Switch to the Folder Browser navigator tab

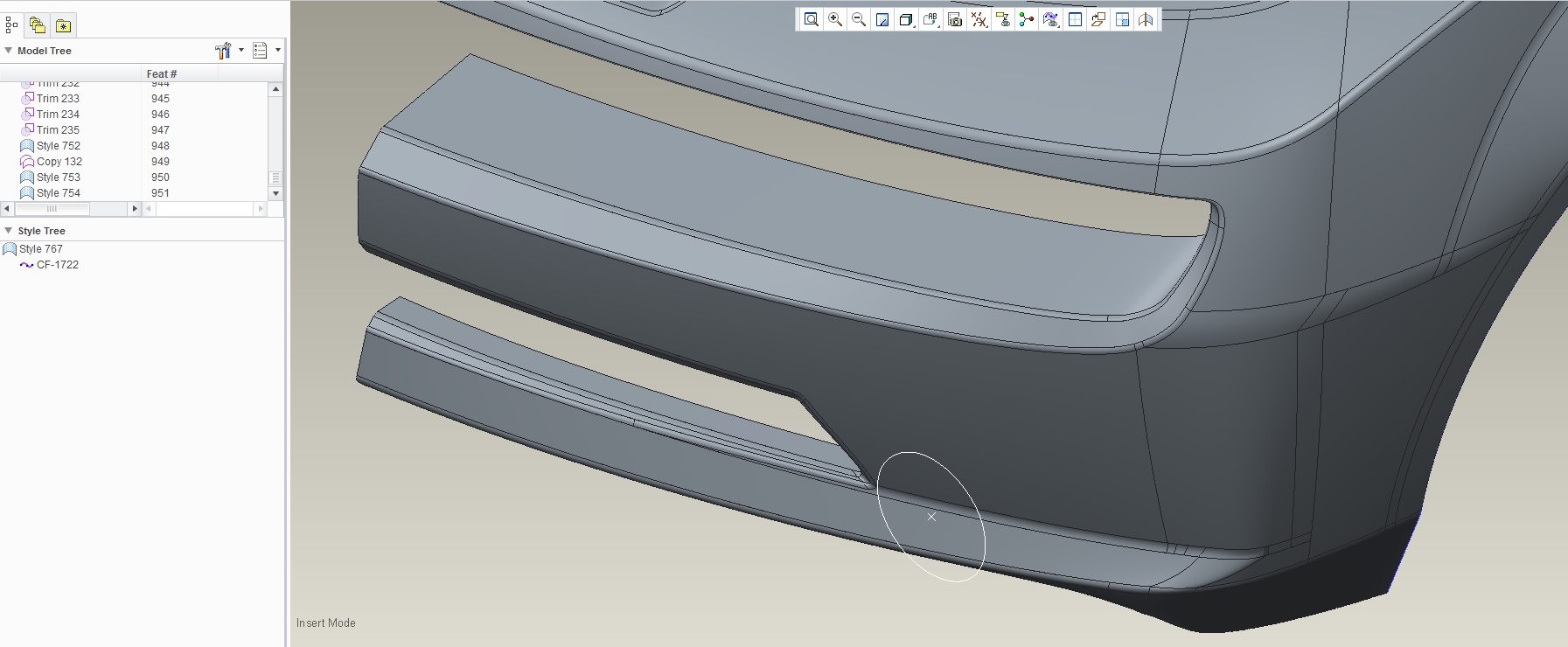37,25
